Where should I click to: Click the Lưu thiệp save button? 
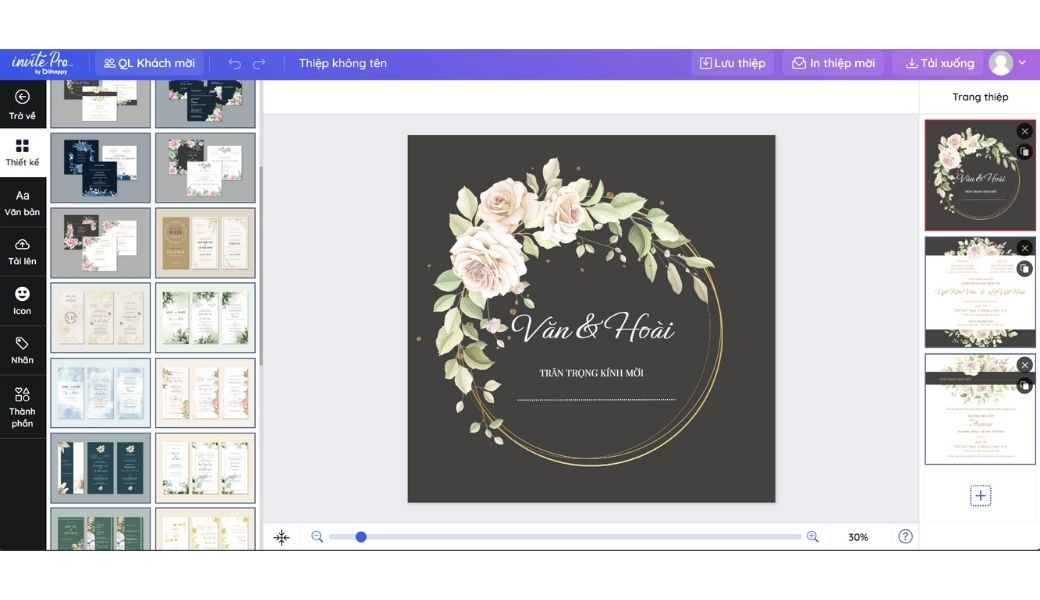click(732, 63)
